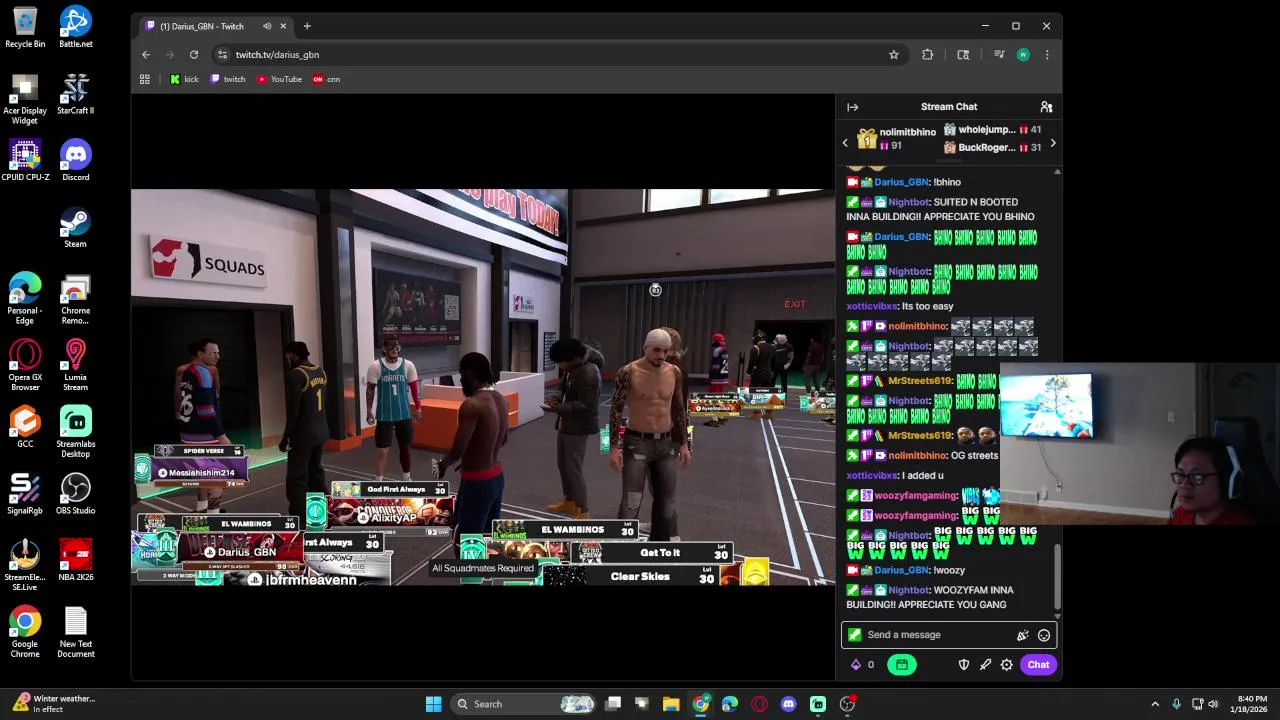
Task: Open the Chrome profile avatar
Action: point(1023,55)
